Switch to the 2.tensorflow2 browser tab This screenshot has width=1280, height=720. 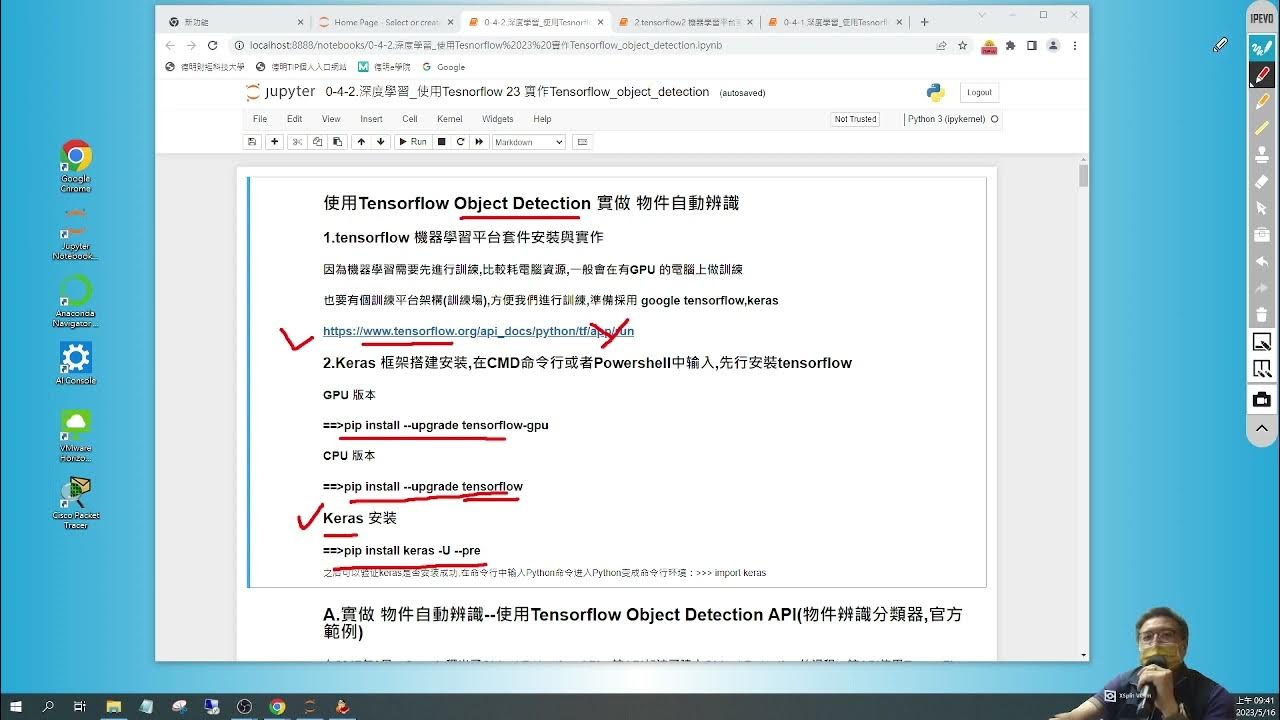tap(683, 22)
